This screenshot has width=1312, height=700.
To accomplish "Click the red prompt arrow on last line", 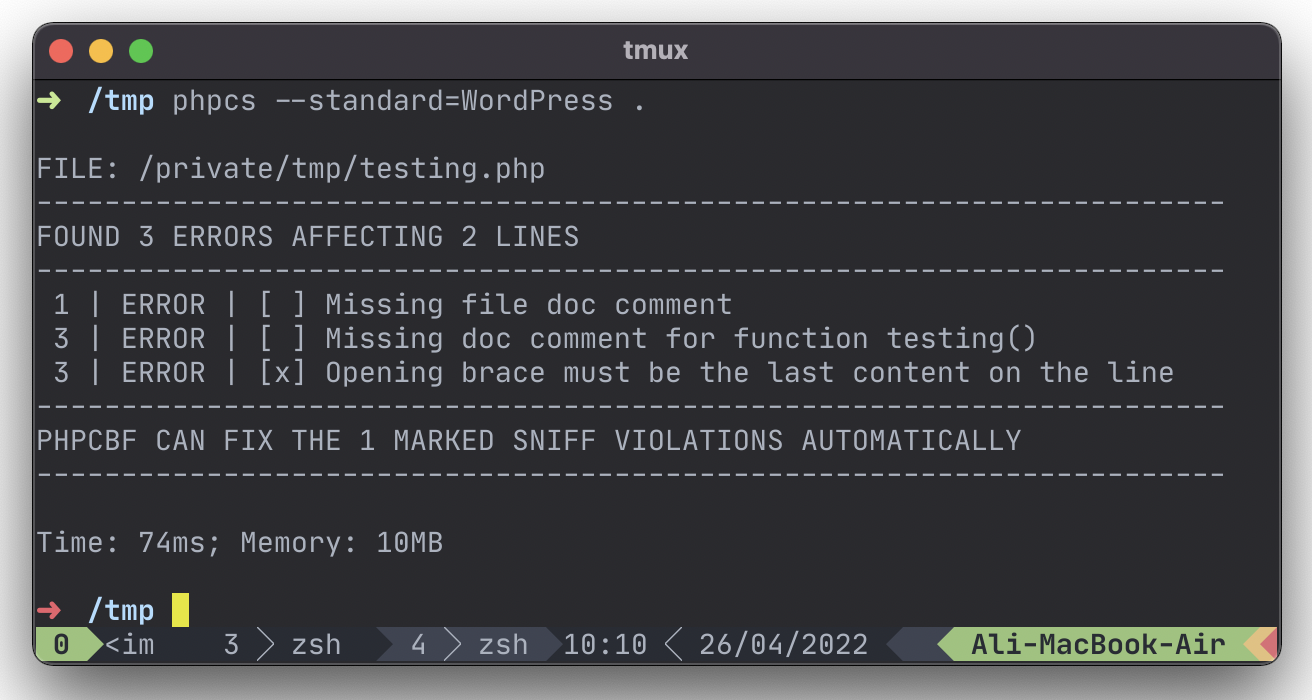I will tap(49, 610).
